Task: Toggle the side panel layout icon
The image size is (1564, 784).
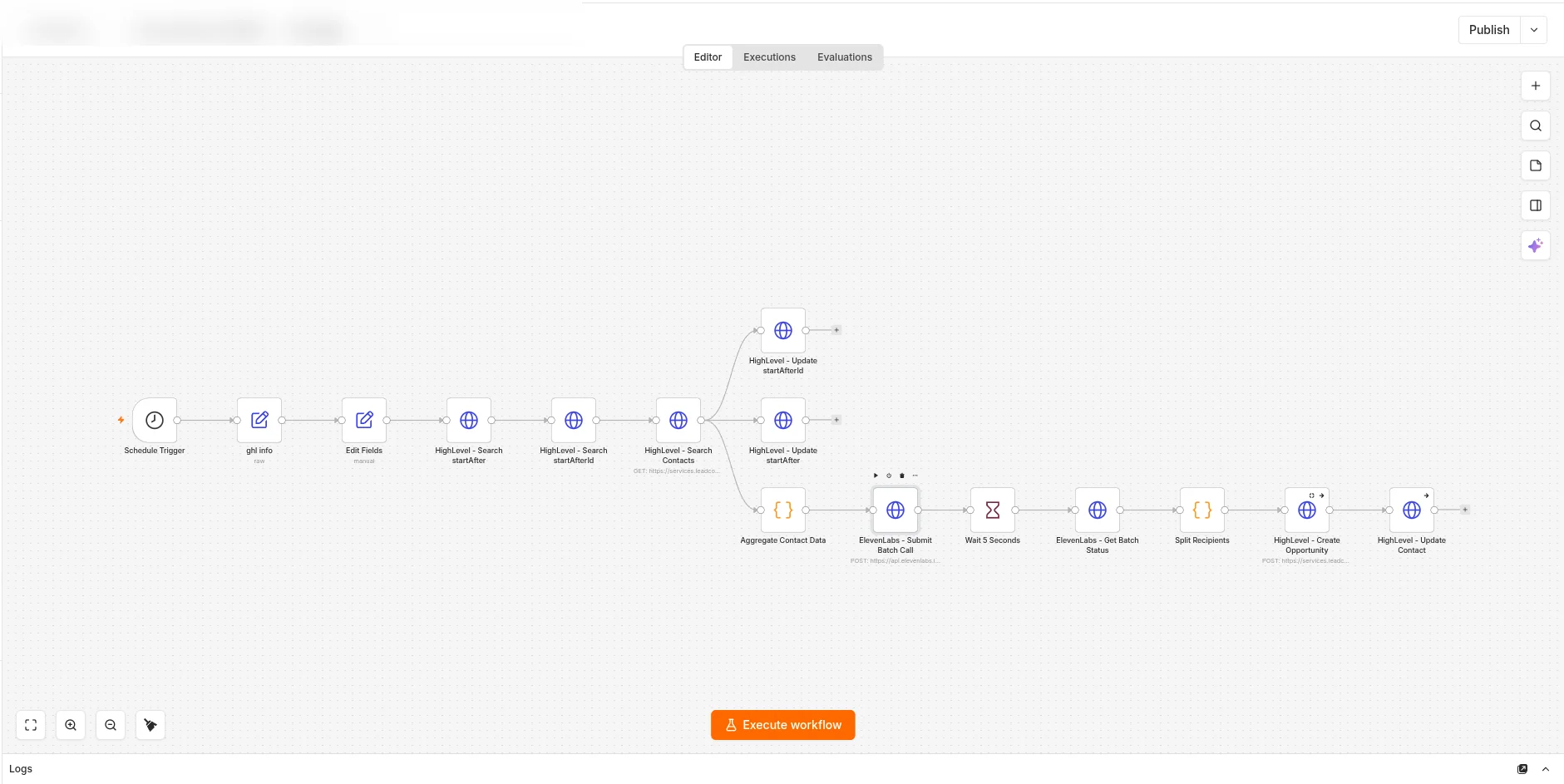Action: [1536, 205]
